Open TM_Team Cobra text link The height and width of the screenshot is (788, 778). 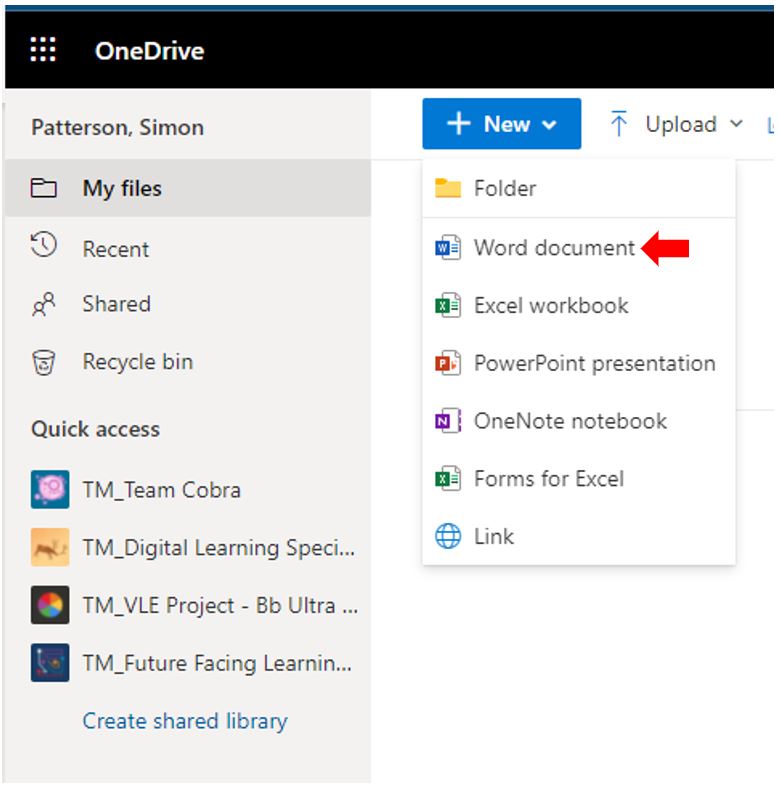(162, 490)
